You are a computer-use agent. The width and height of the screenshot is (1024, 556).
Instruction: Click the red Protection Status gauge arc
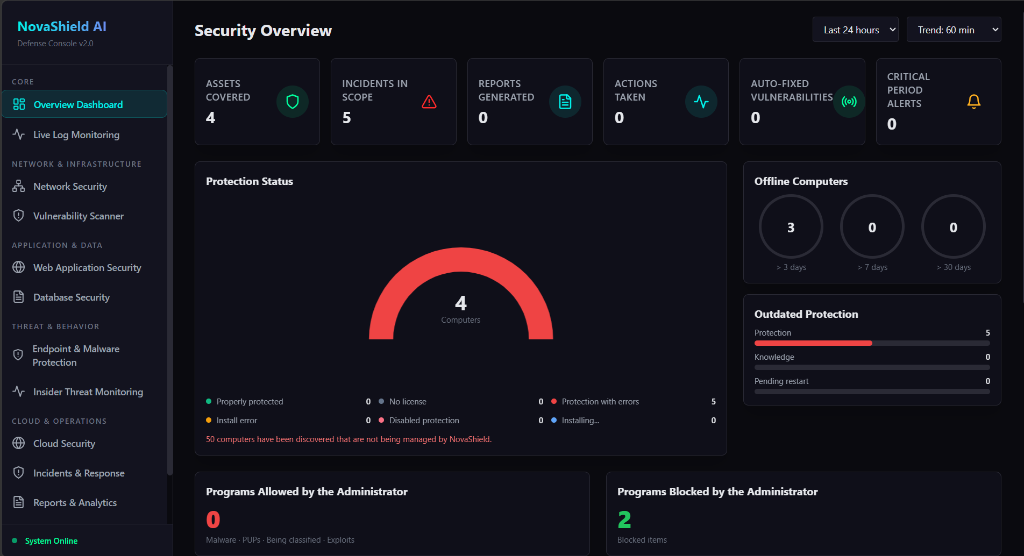coord(461,259)
